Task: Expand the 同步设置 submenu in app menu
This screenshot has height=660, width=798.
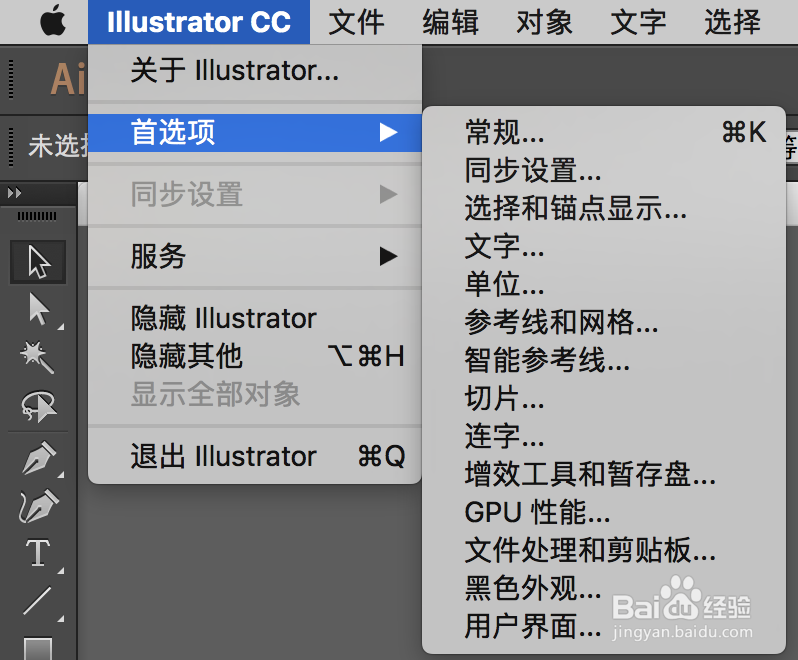Action: click(x=255, y=194)
